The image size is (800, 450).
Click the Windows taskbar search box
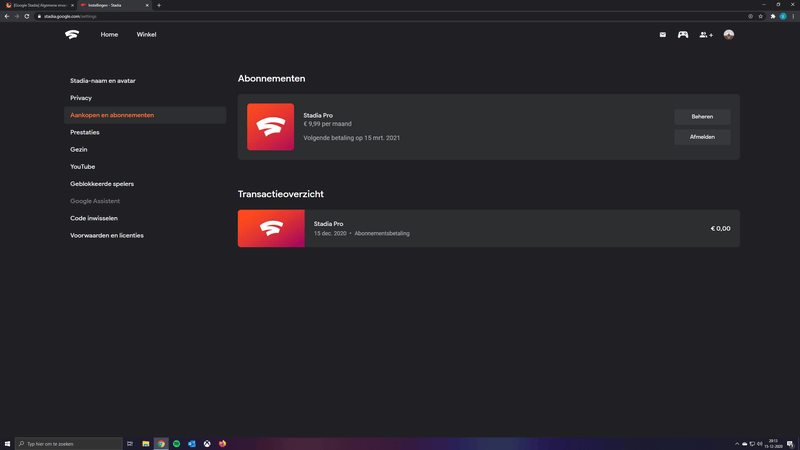point(69,444)
